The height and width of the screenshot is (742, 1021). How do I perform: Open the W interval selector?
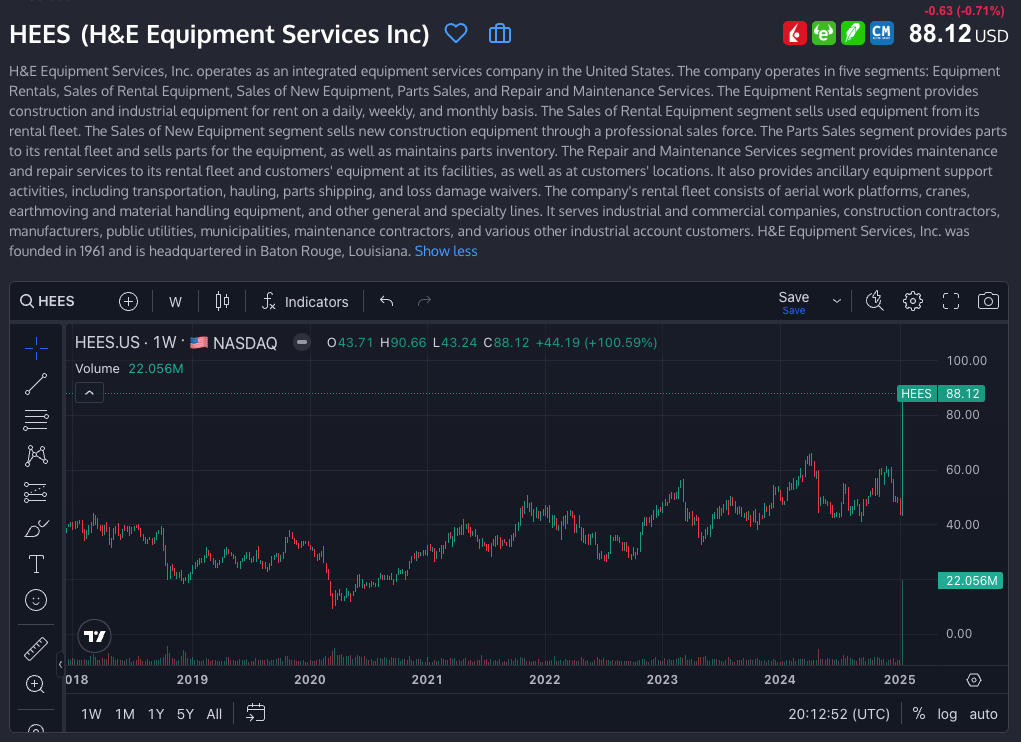tap(175, 302)
